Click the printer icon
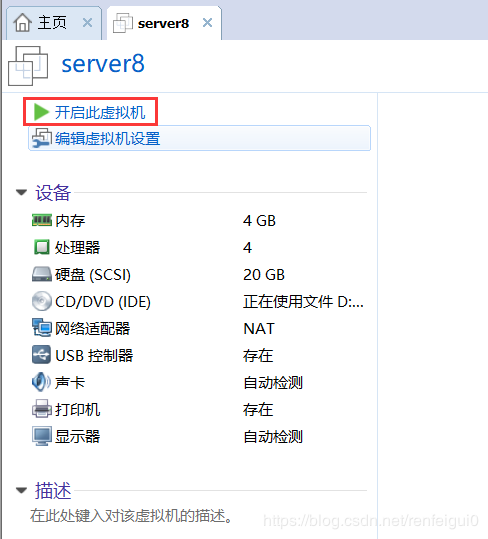 point(42,409)
